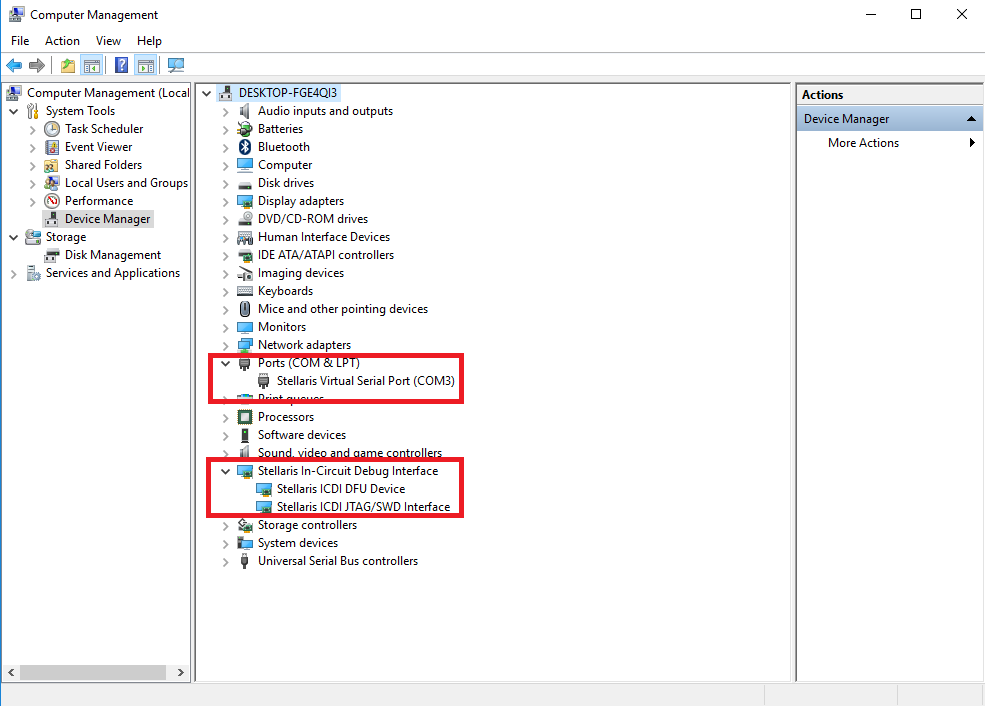The image size is (985, 706).
Task: Click the DVD/CD-ROM drives icon
Action: (245, 219)
